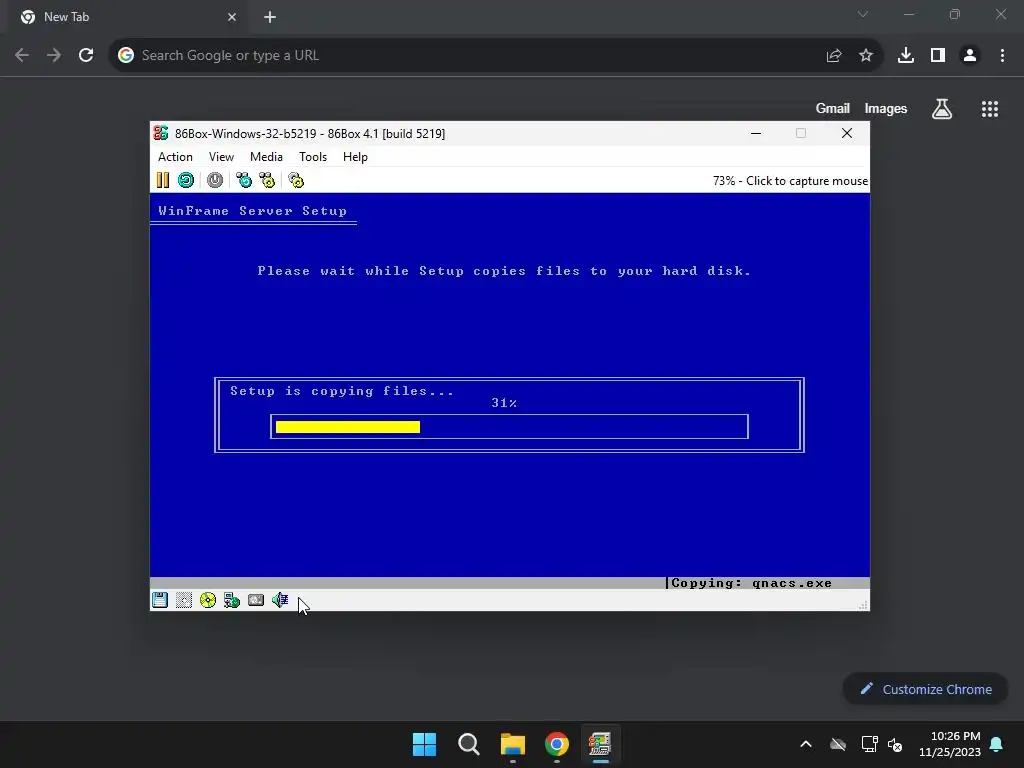Open the notification bell in taskbar

(997, 744)
